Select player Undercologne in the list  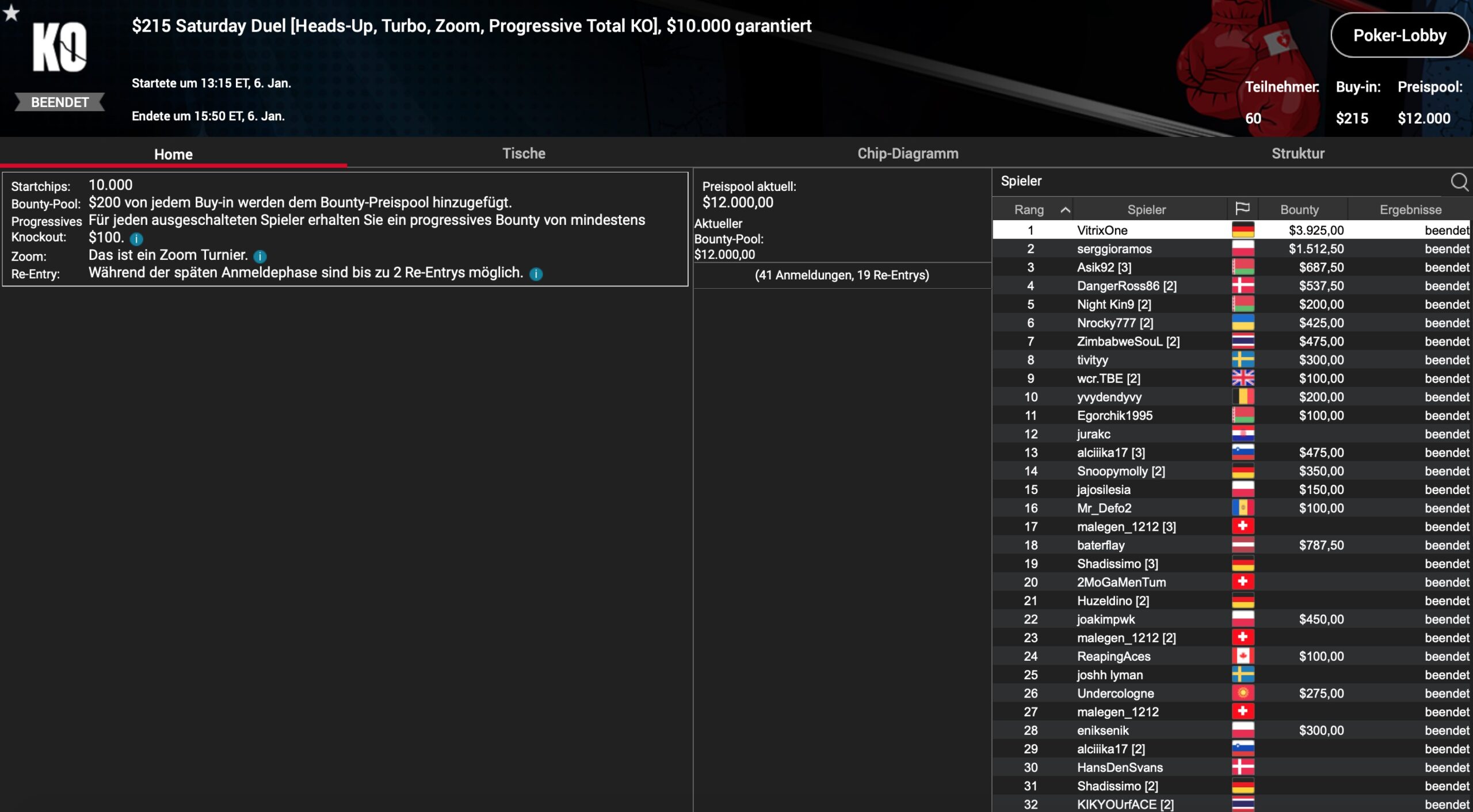pyautogui.click(x=1115, y=694)
